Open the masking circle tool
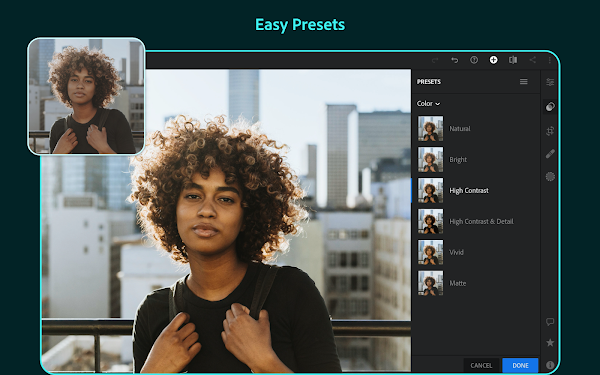Screen dimensions: 600x375 point(550,176)
